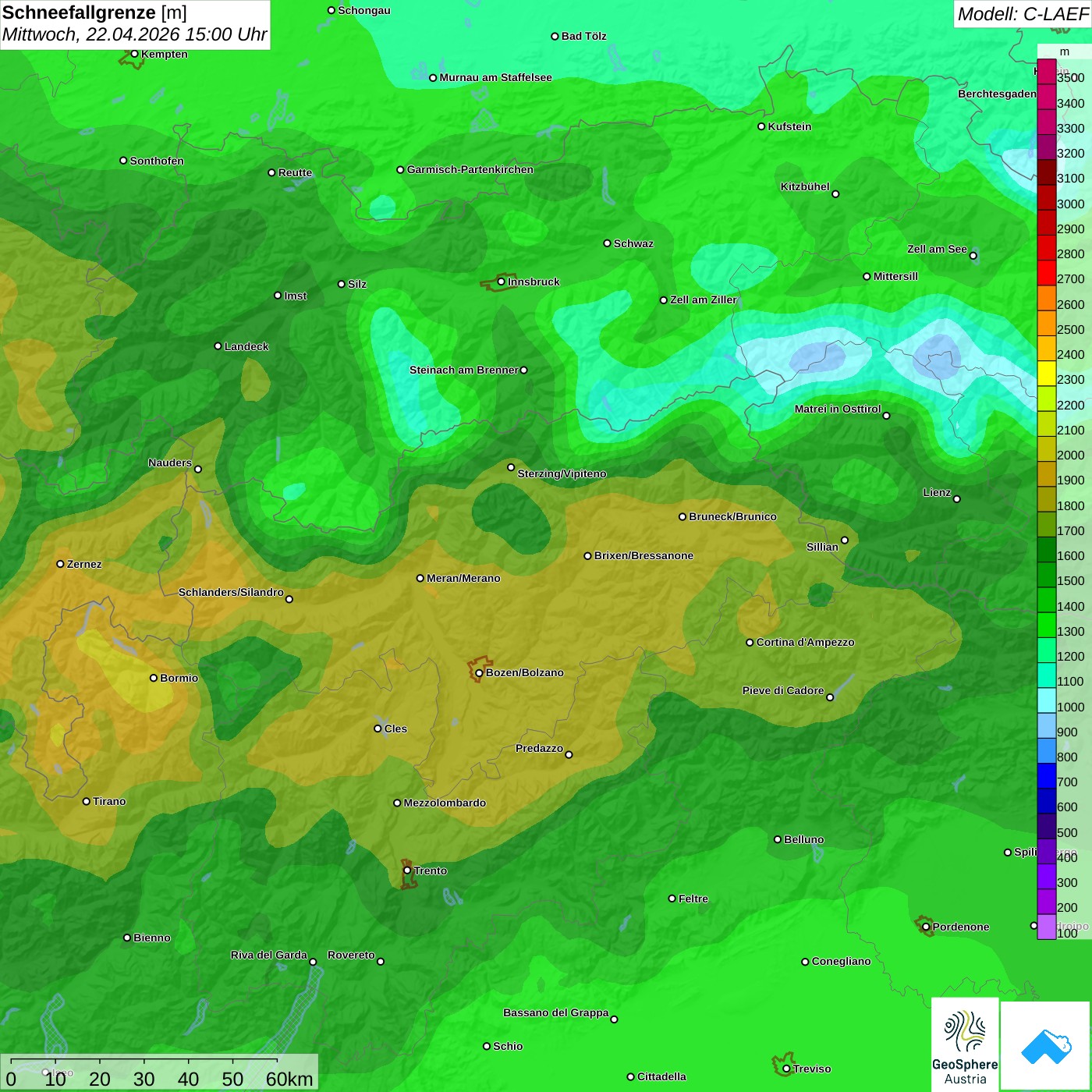This screenshot has width=1092, height=1092.
Task: Click the Sonthofen label
Action: [x=157, y=161]
